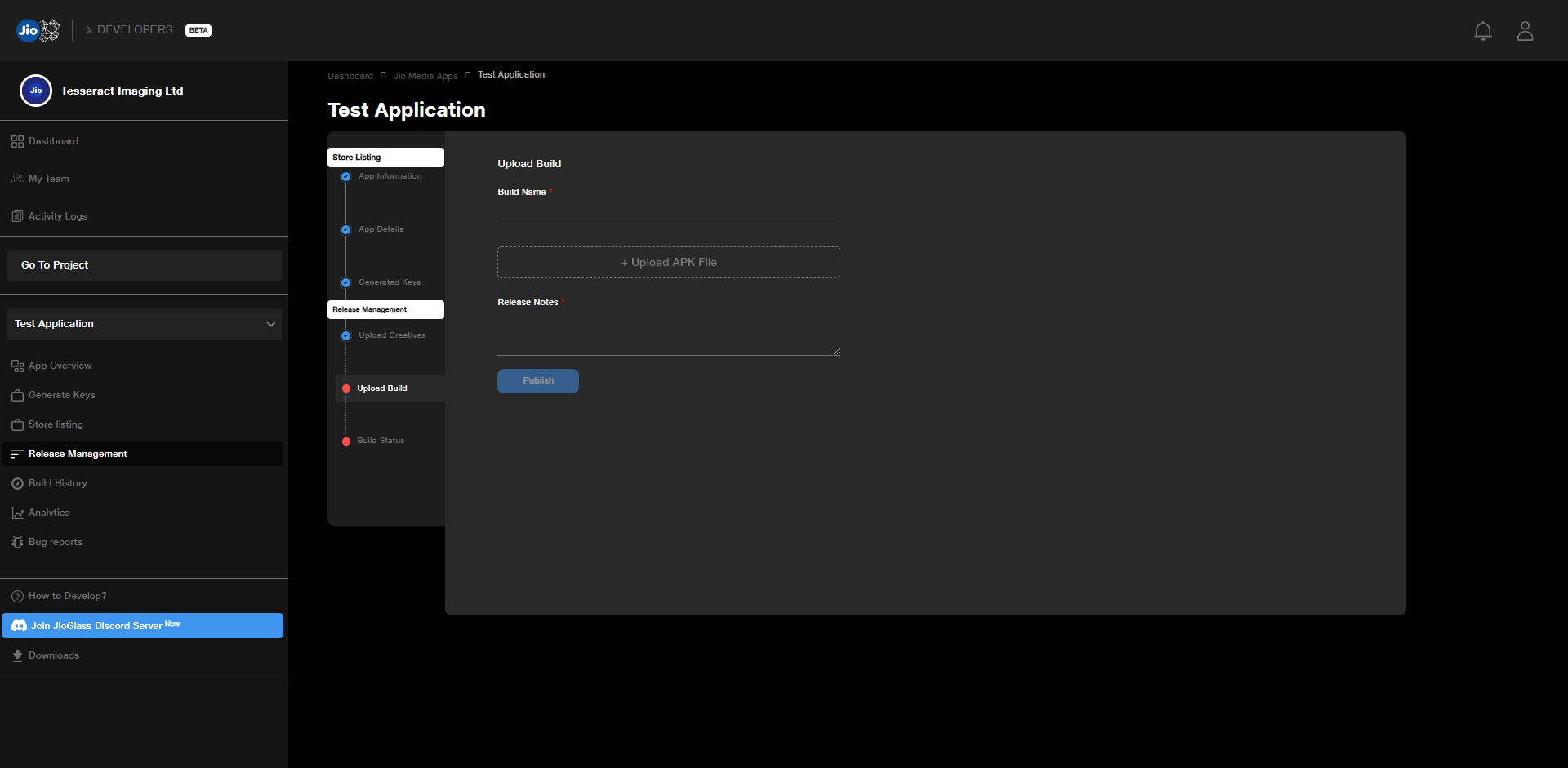The image size is (1568, 768).
Task: Open Upload Creatives step
Action: coord(392,335)
